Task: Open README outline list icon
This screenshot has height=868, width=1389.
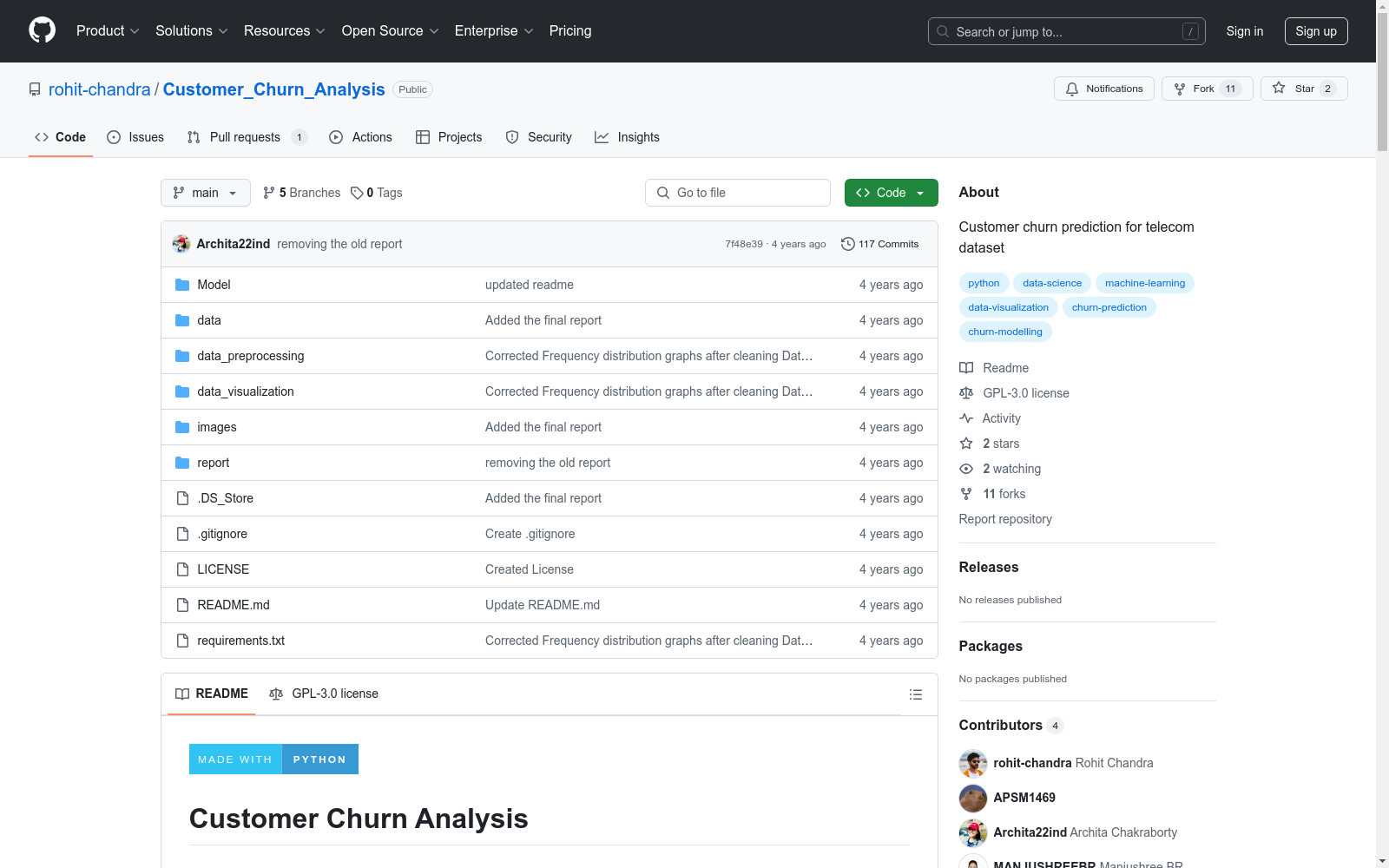Action: pyautogui.click(x=915, y=694)
